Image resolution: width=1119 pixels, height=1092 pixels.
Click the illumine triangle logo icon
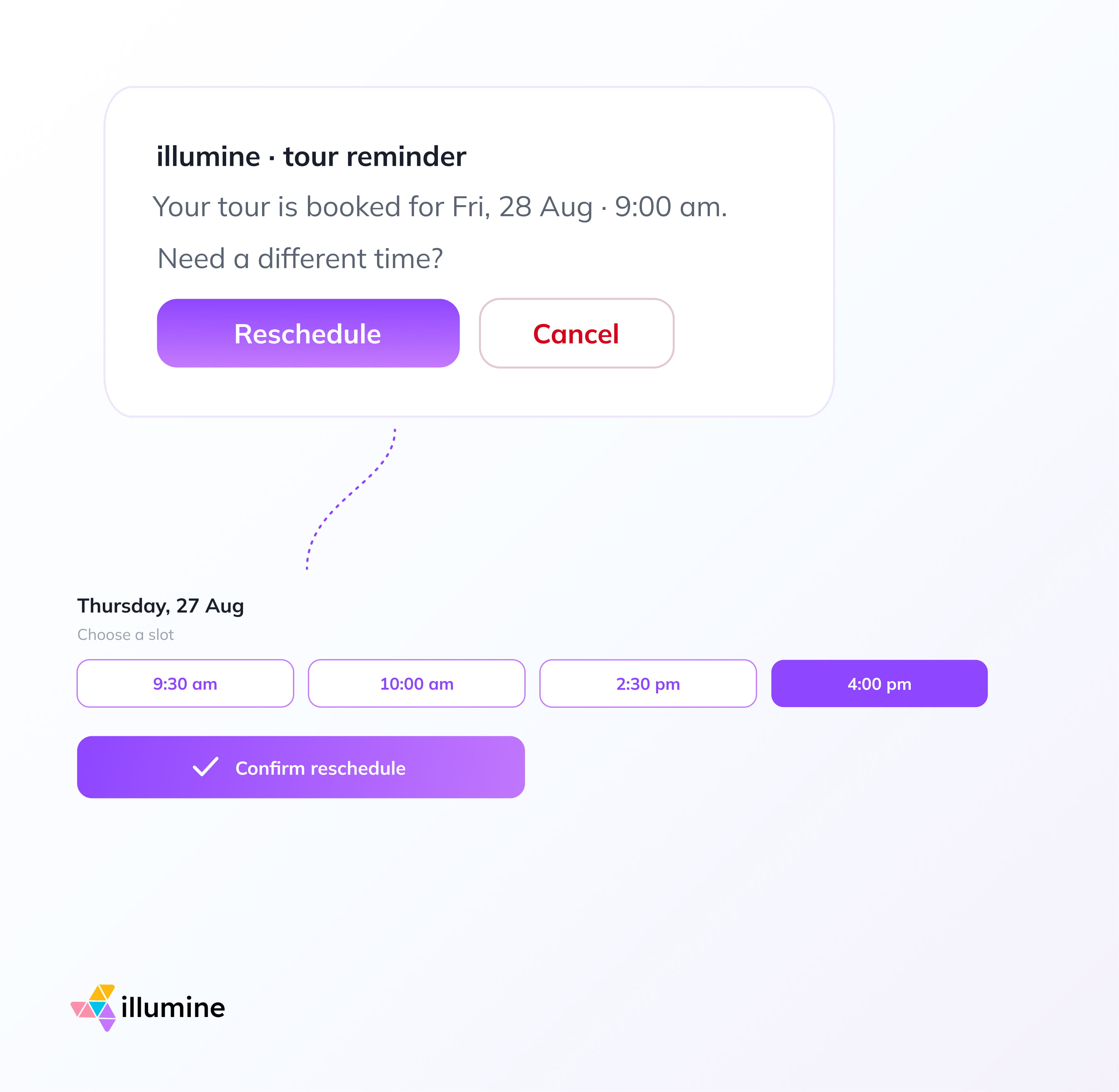tap(93, 1008)
